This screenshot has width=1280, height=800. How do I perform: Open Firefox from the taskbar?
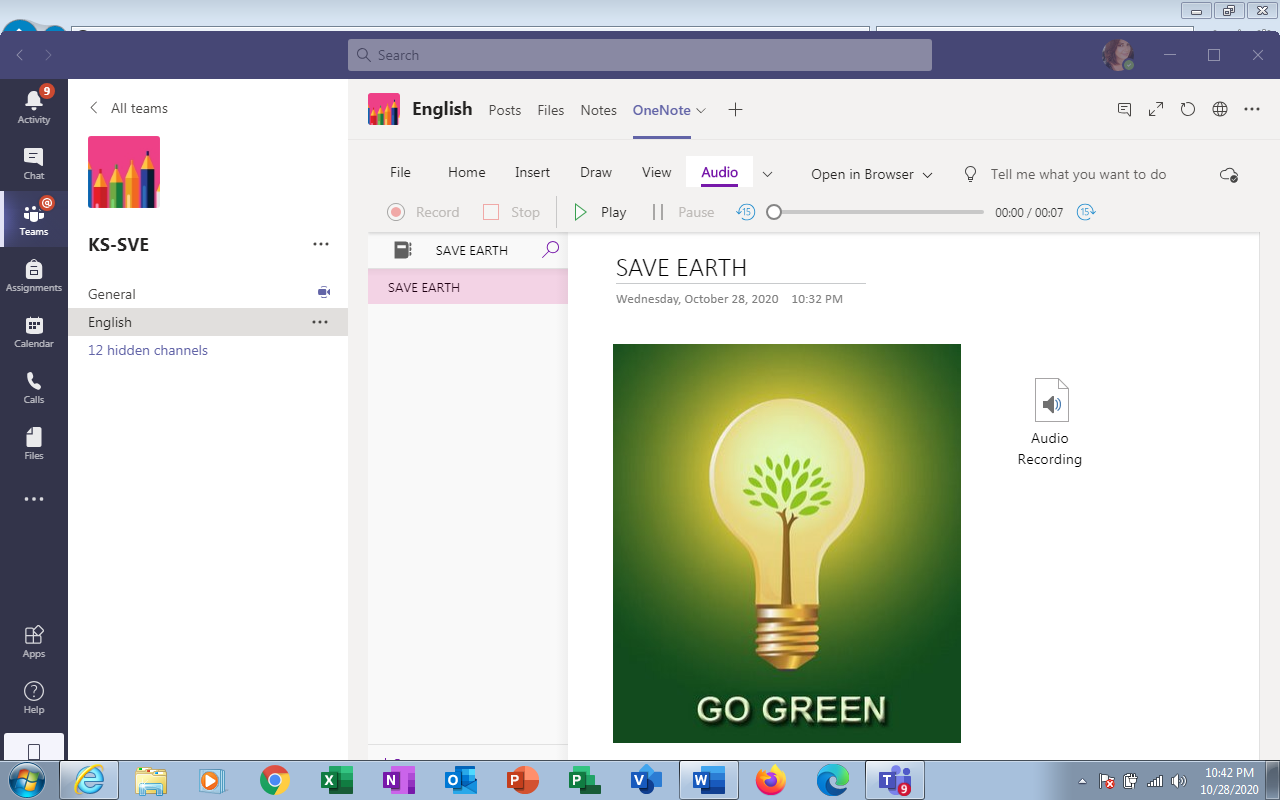click(771, 780)
